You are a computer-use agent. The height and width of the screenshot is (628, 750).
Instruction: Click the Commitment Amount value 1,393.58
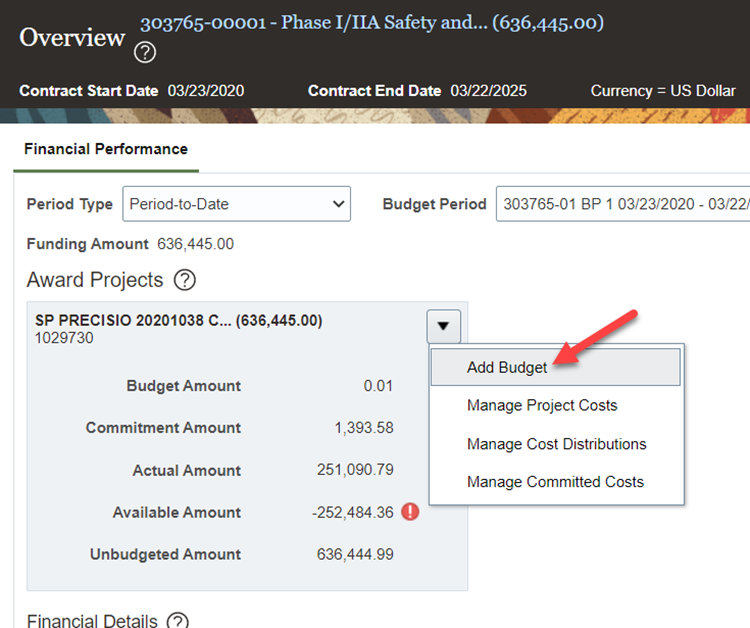point(363,428)
